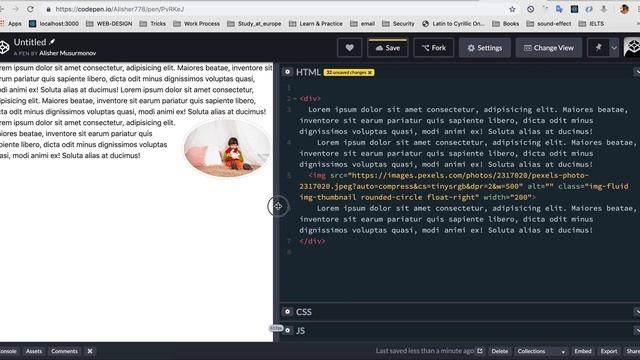Click the keyboard shortcuts icon in footer

click(x=90, y=351)
